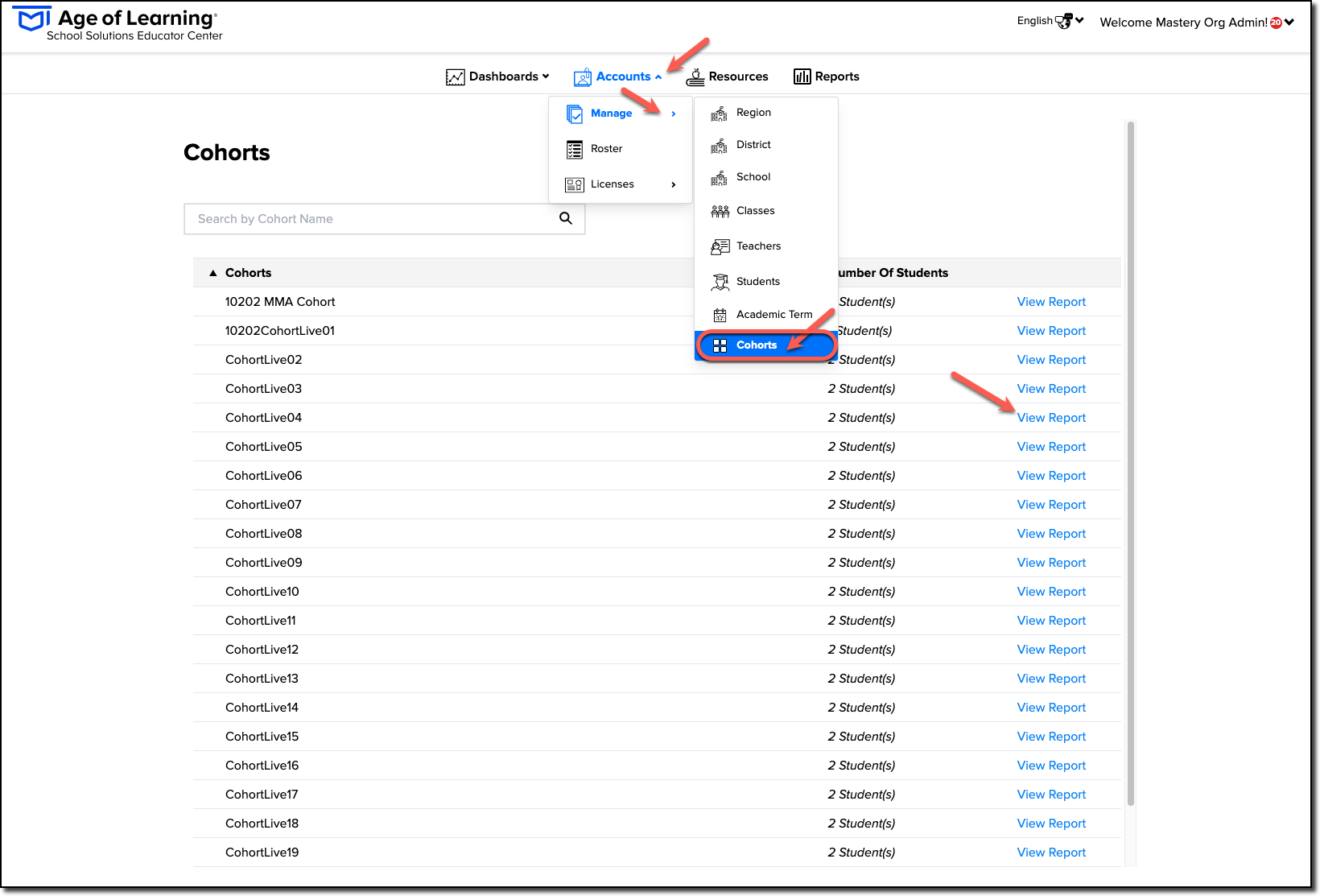Screen dimensions: 1320x896
Task: Select Cohorts in Manage submenu
Action: click(766, 345)
